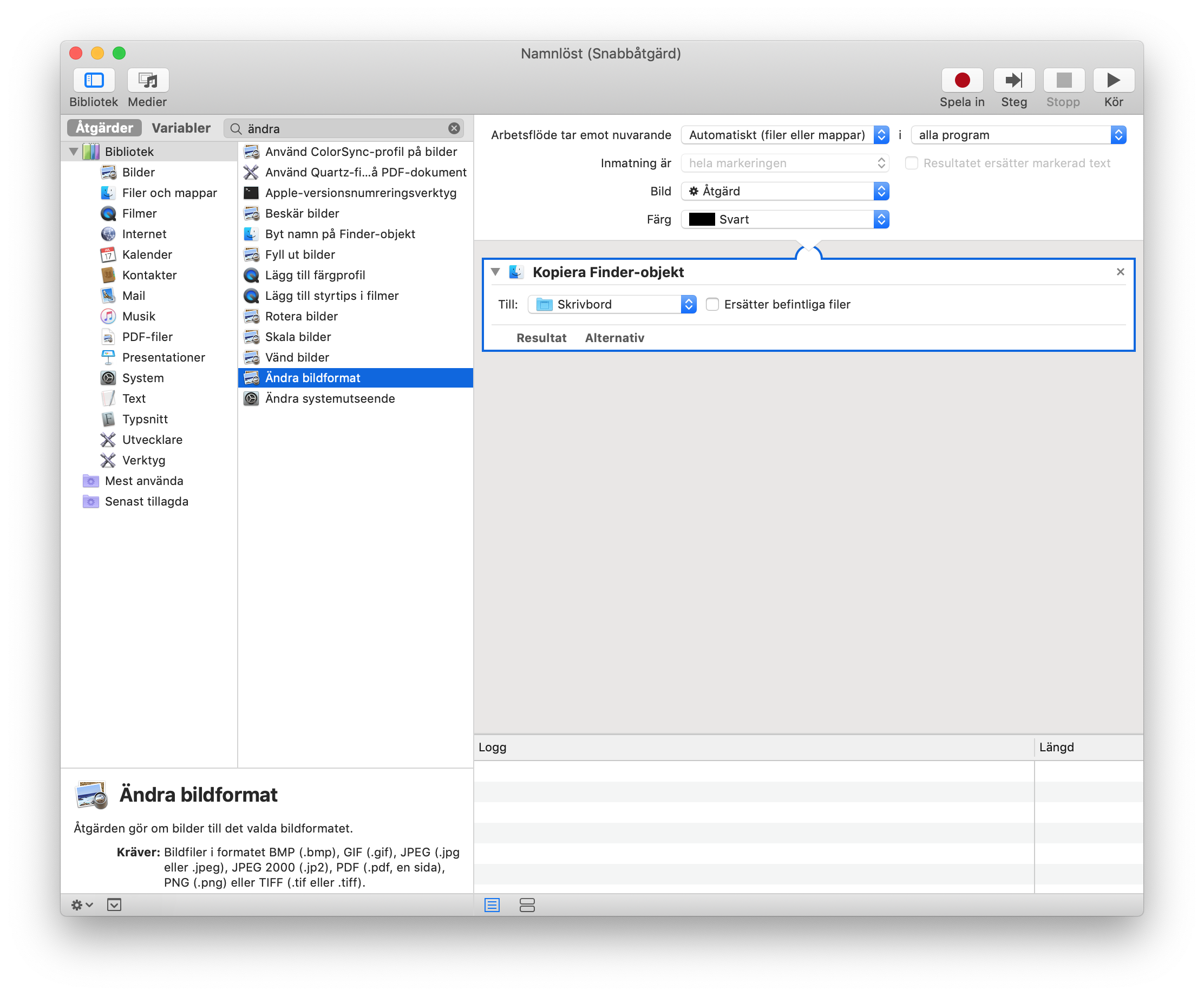Switch to the Variabler tab

point(181,128)
